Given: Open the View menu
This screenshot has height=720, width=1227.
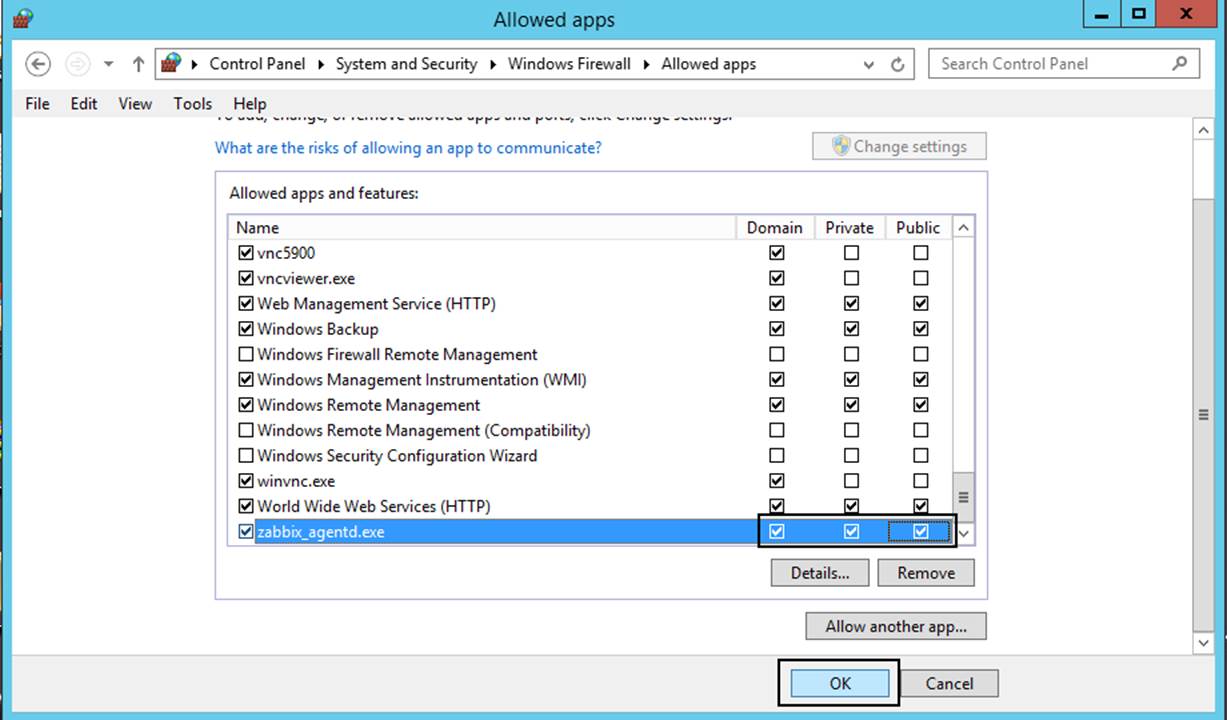Looking at the screenshot, I should point(135,103).
